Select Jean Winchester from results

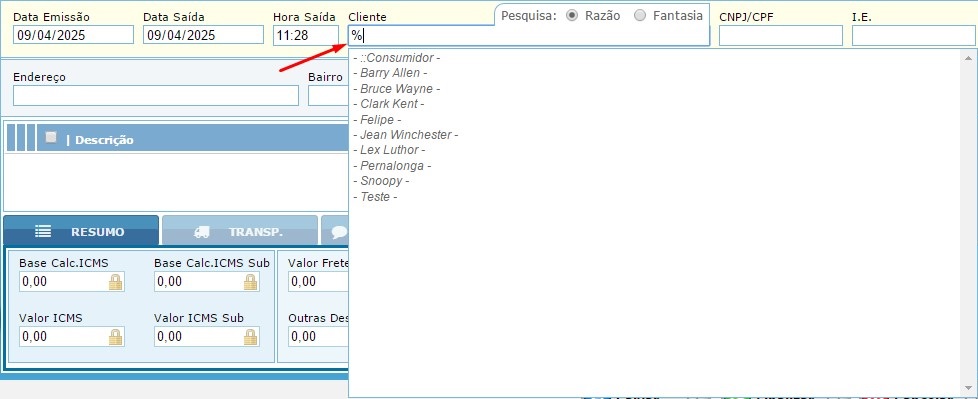click(405, 135)
